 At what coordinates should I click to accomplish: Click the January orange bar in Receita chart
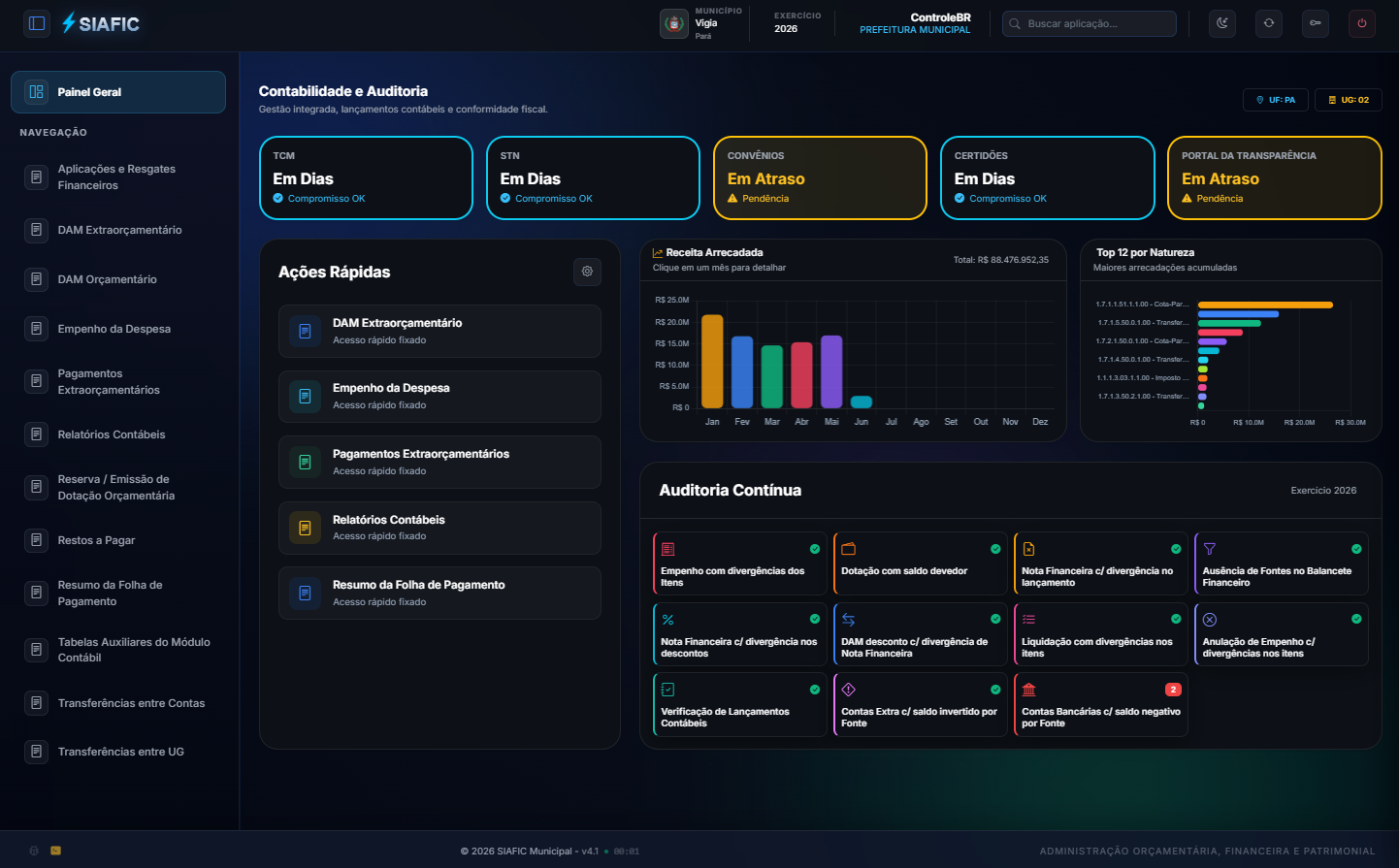pyautogui.click(x=712, y=361)
